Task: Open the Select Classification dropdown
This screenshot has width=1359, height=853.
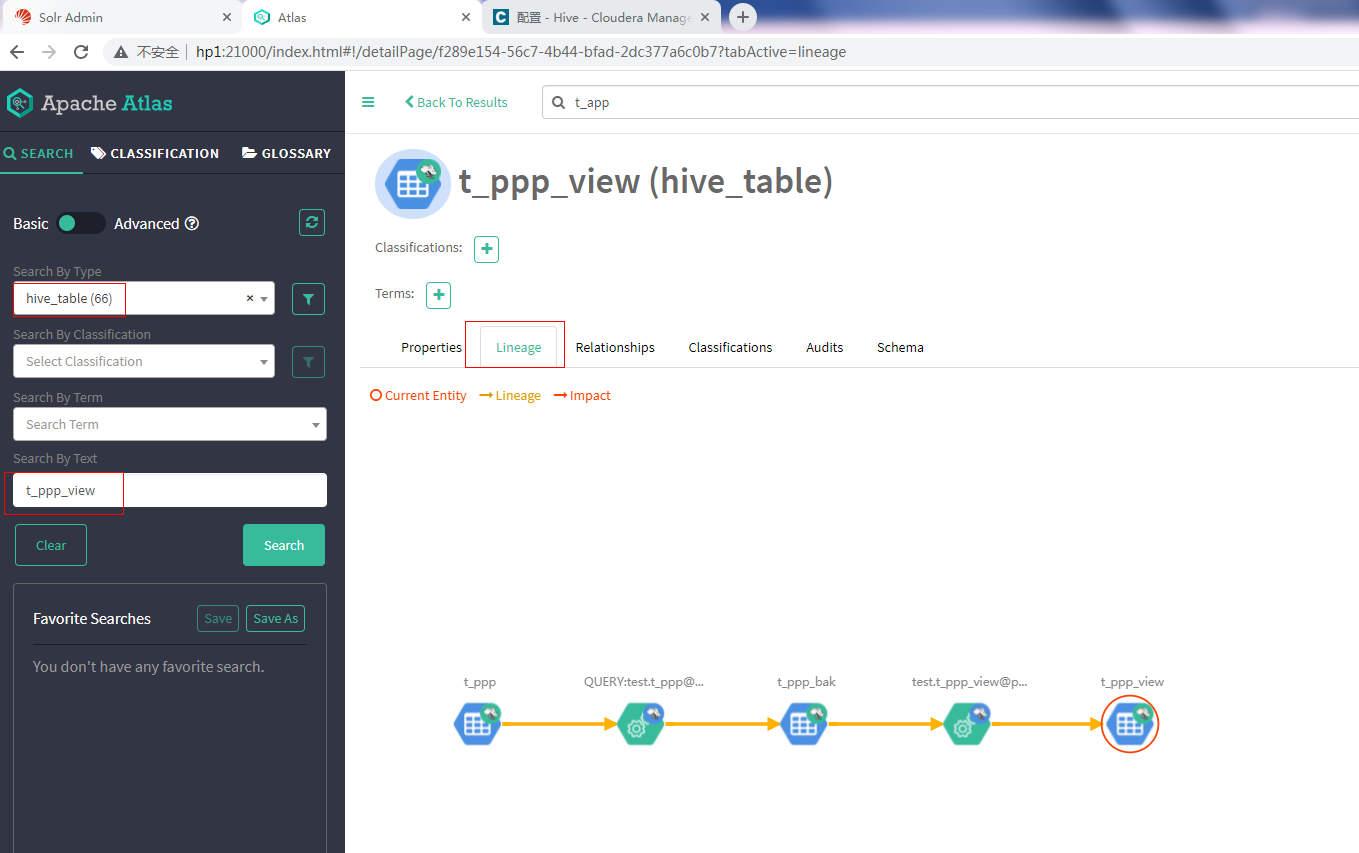Action: tap(144, 362)
